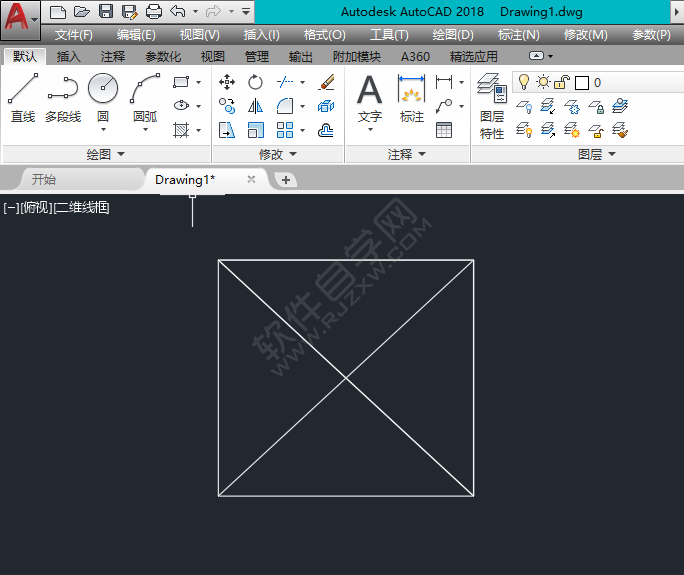Click the Mirror tool icon

(255, 106)
